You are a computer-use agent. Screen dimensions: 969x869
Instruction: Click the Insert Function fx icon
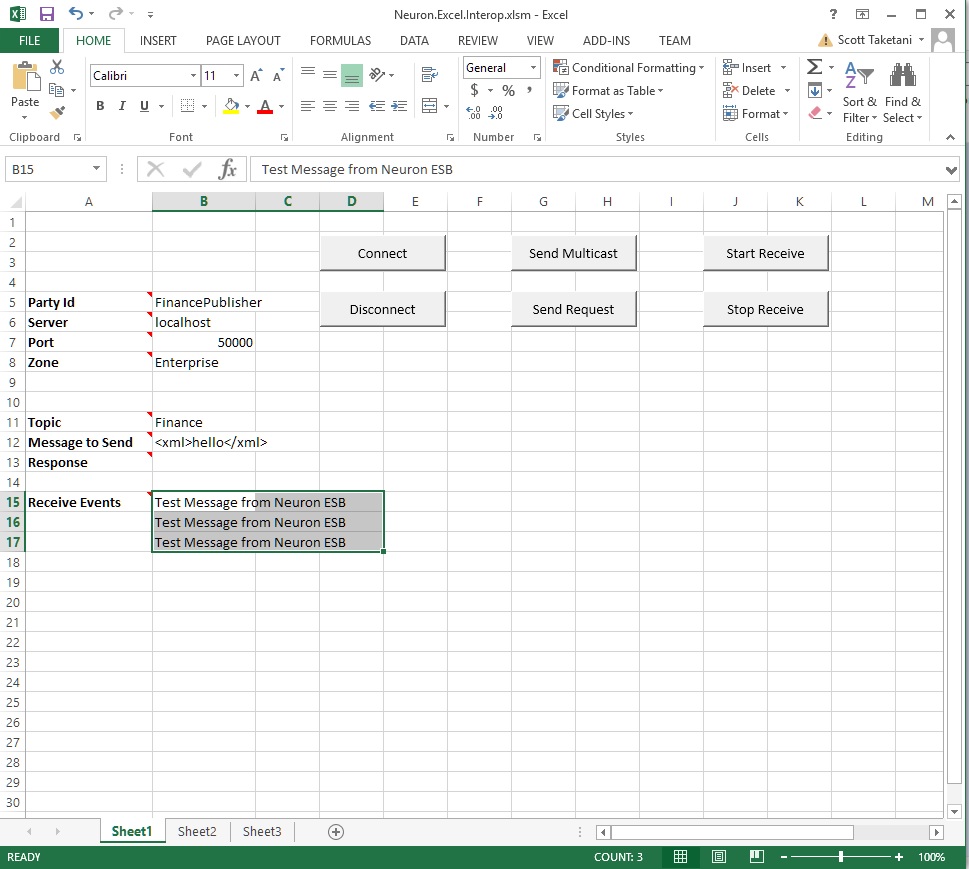227,169
